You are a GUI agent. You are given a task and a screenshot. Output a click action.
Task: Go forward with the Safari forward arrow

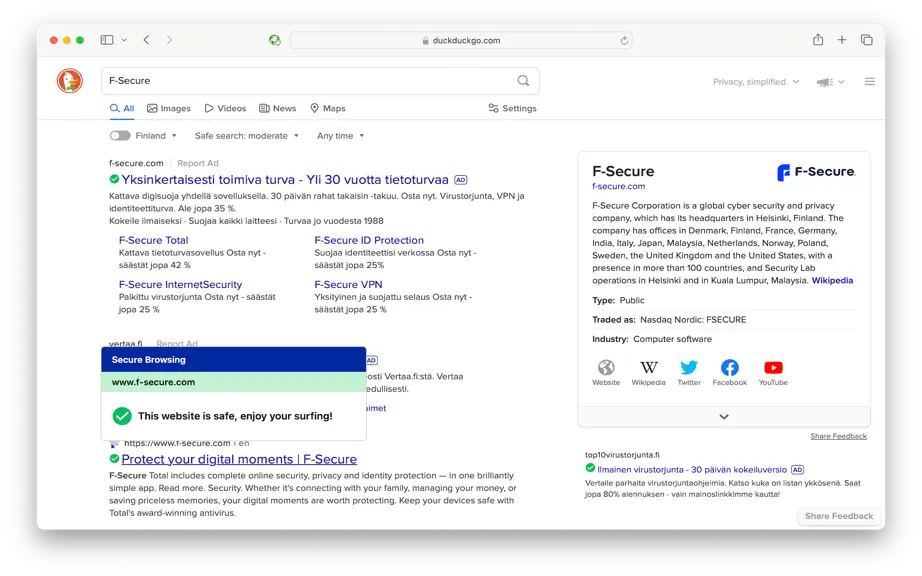(169, 40)
